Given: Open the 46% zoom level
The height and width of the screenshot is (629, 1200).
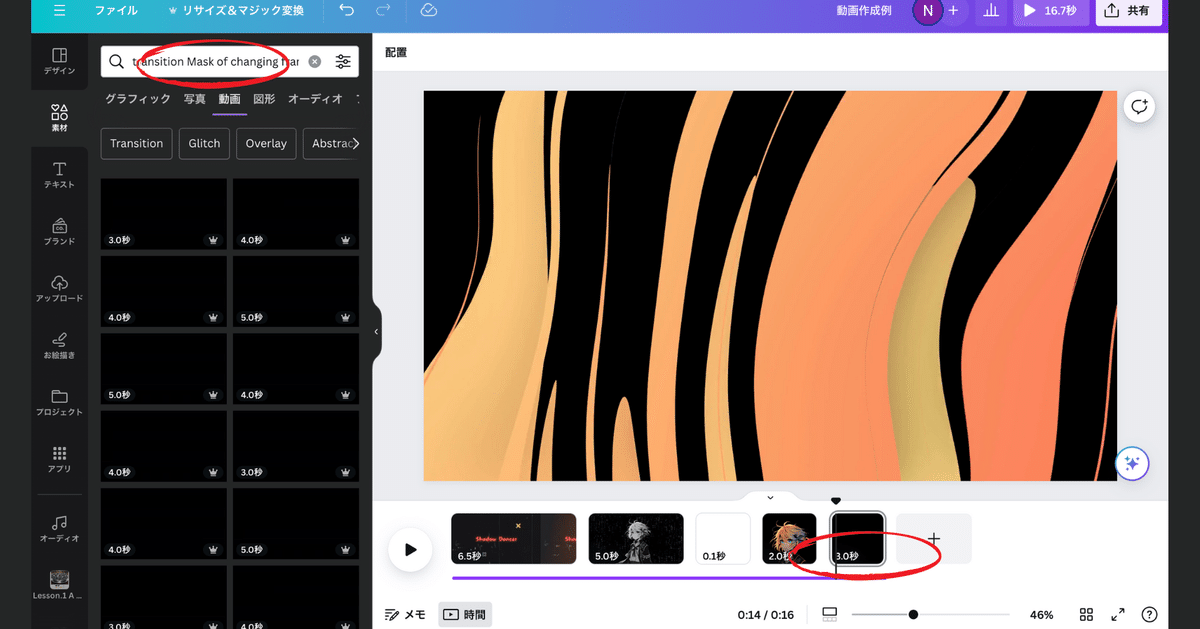Looking at the screenshot, I should click(x=1041, y=615).
